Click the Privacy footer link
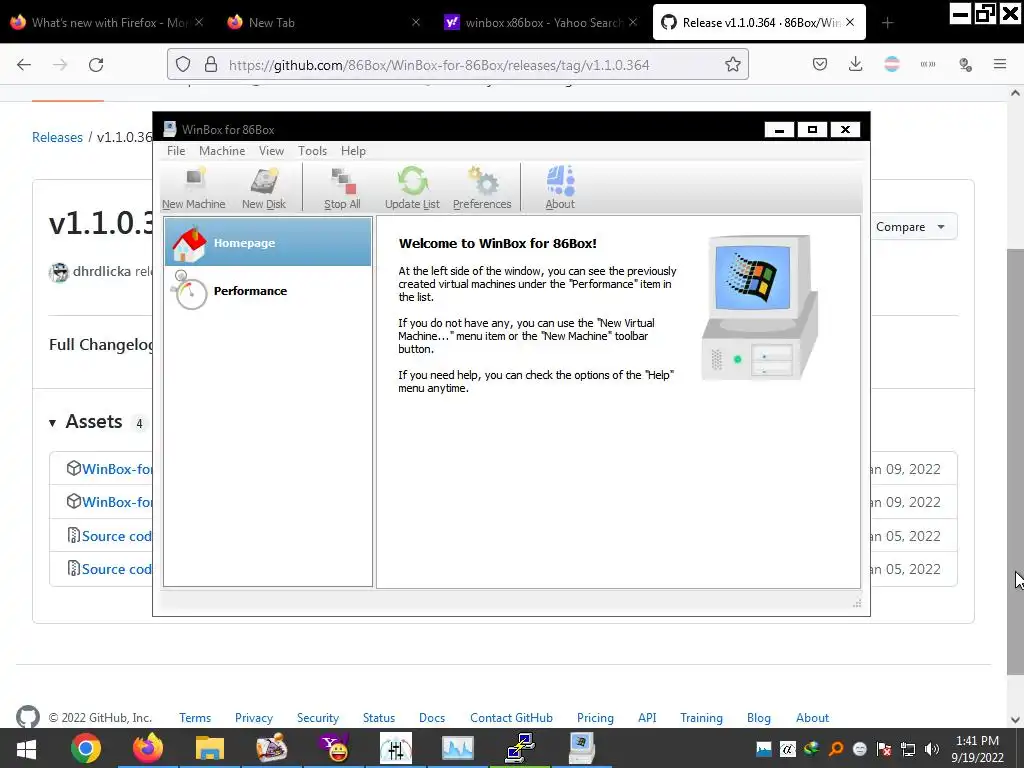This screenshot has width=1024, height=768. [x=254, y=718]
